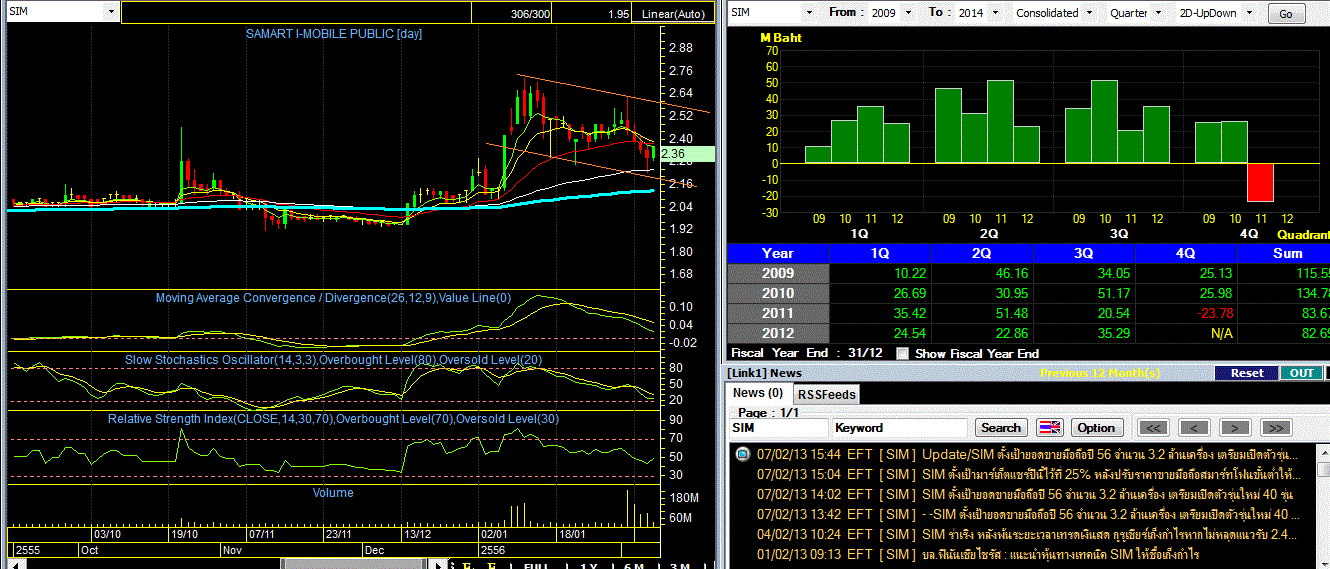Switch to the RSSFeeds tab
This screenshot has width=1330, height=569.
pos(825,394)
